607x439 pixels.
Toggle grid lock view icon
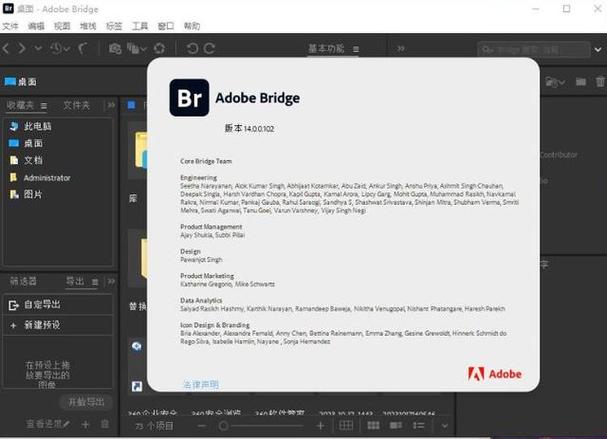[346, 425]
